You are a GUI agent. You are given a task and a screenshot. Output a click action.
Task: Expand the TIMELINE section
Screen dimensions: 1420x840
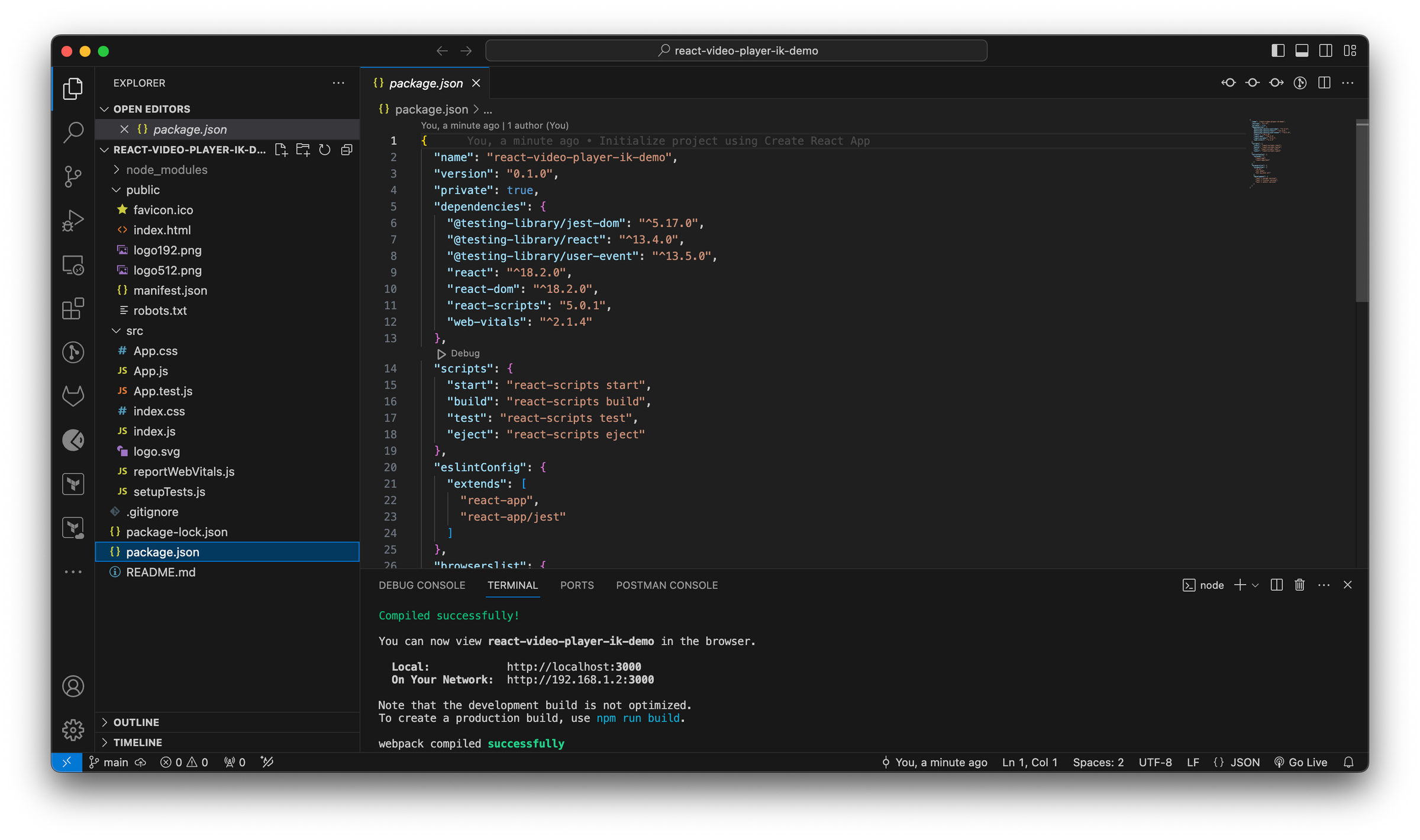(137, 742)
